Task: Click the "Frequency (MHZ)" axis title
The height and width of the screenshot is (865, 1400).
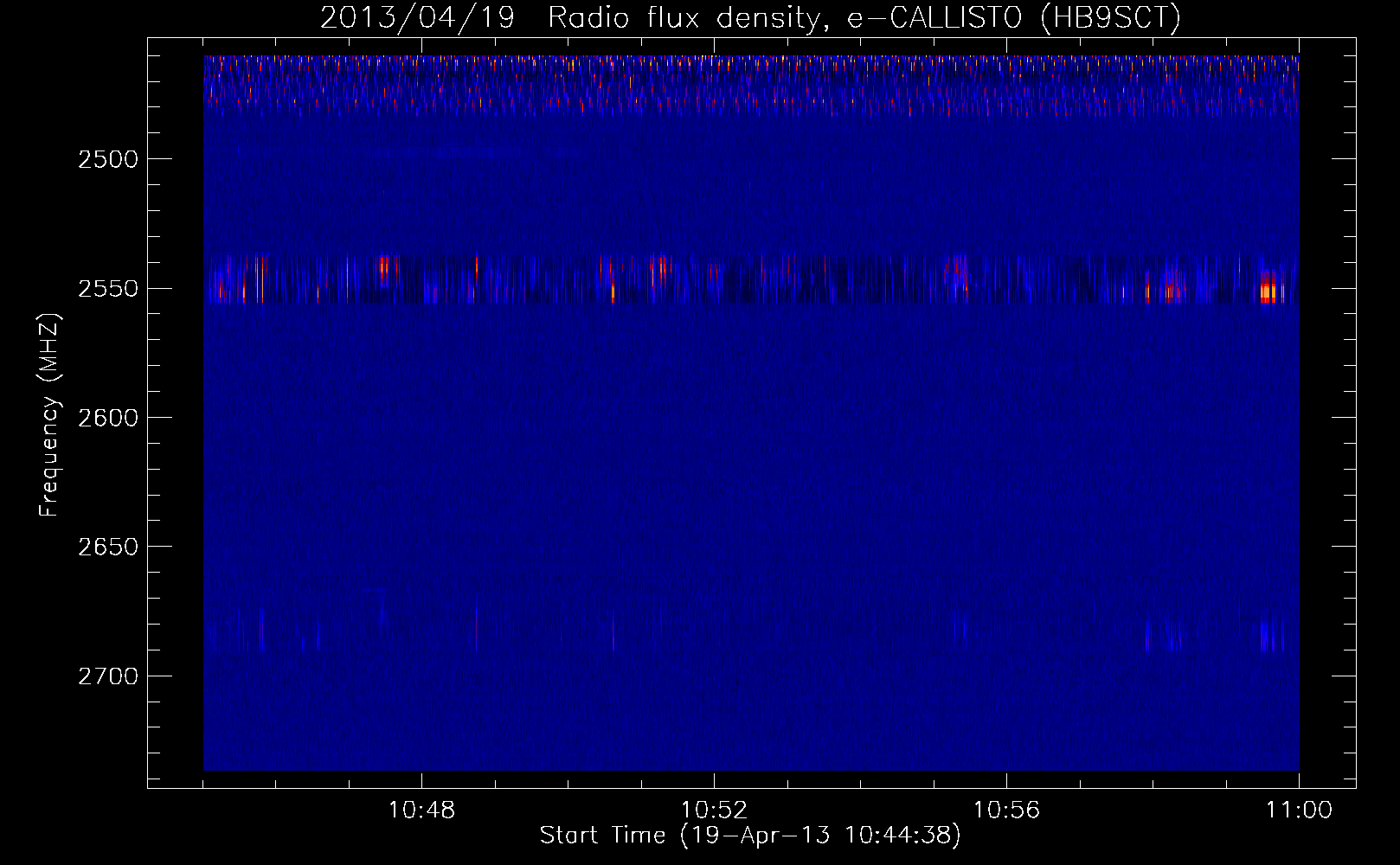Action: [x=48, y=416]
